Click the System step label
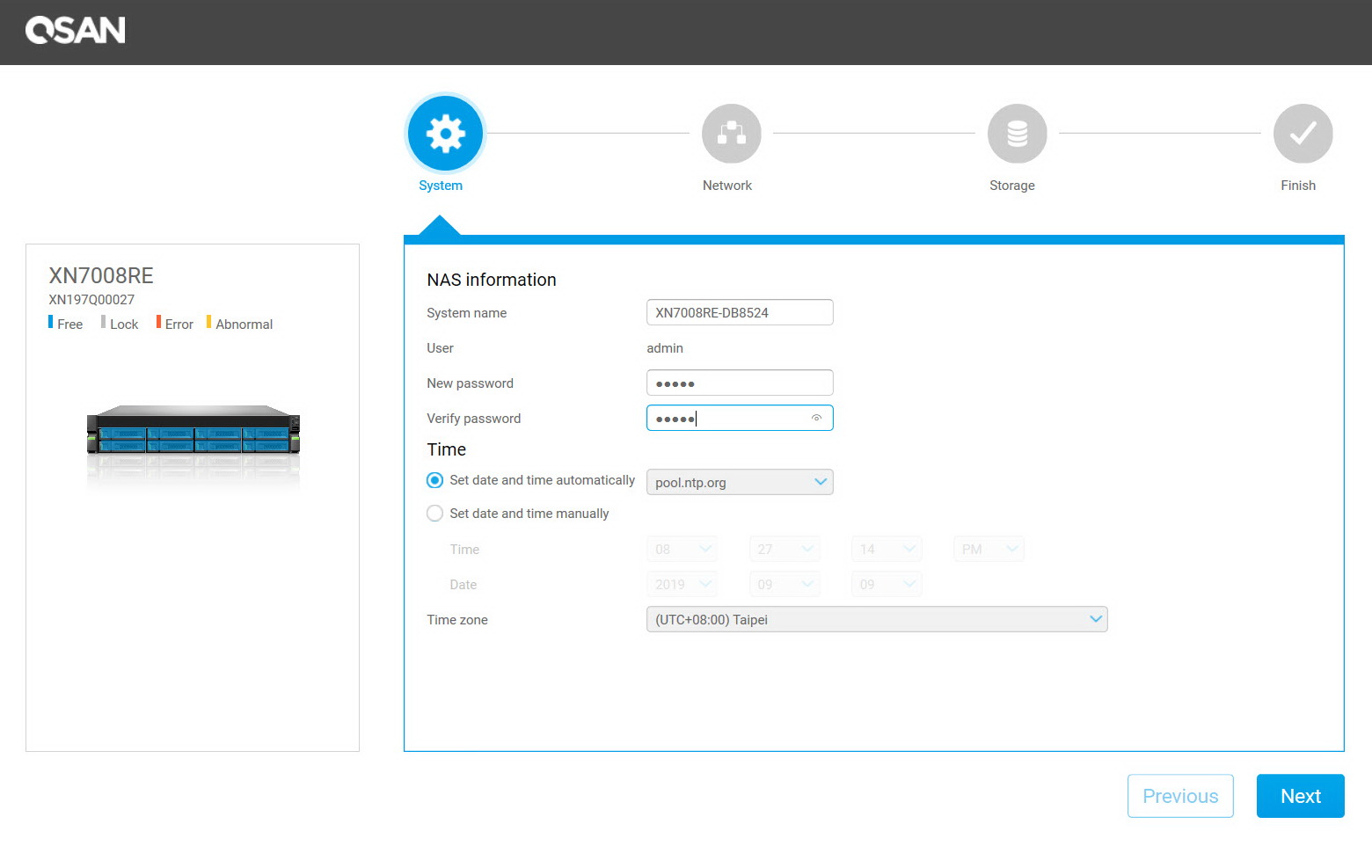This screenshot has width=1372, height=868. 441,186
